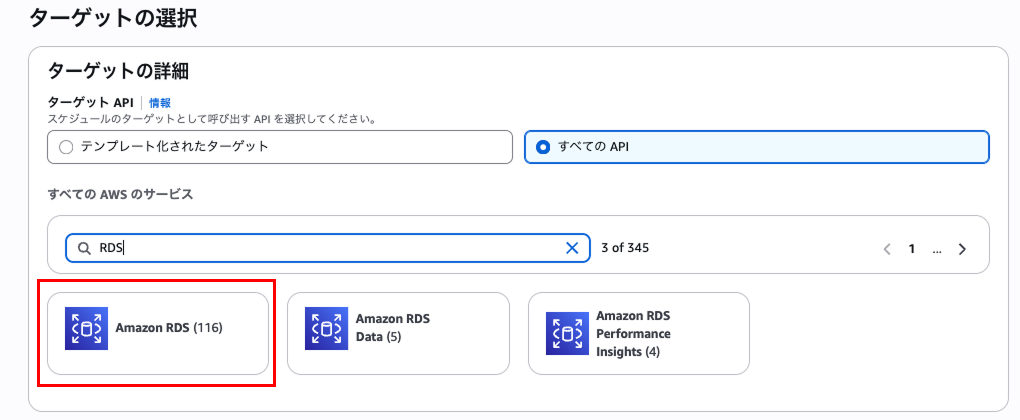Click the テンプレート化されたターゲット option tile

click(280, 147)
